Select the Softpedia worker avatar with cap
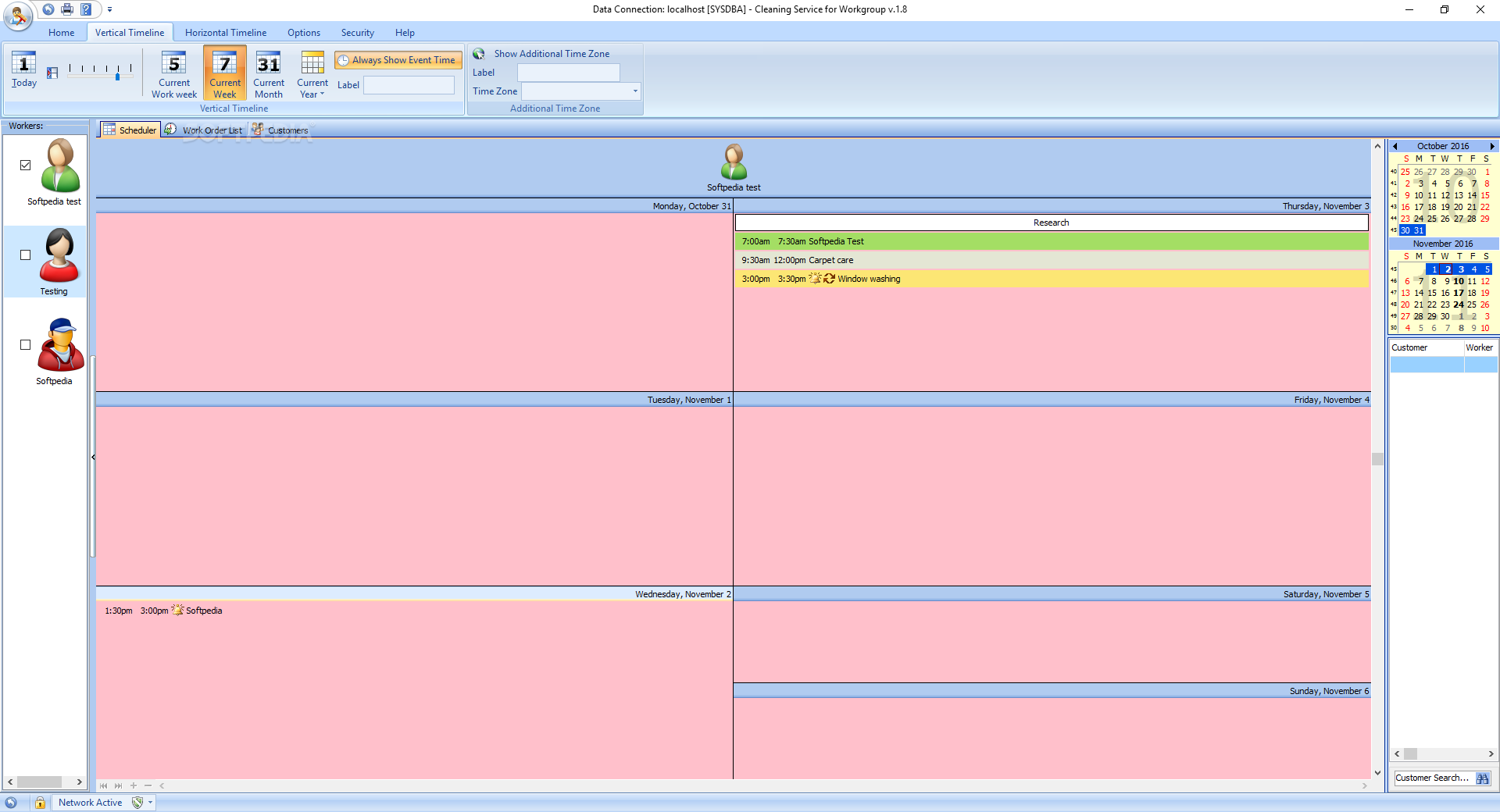The width and height of the screenshot is (1500, 812). (60, 345)
